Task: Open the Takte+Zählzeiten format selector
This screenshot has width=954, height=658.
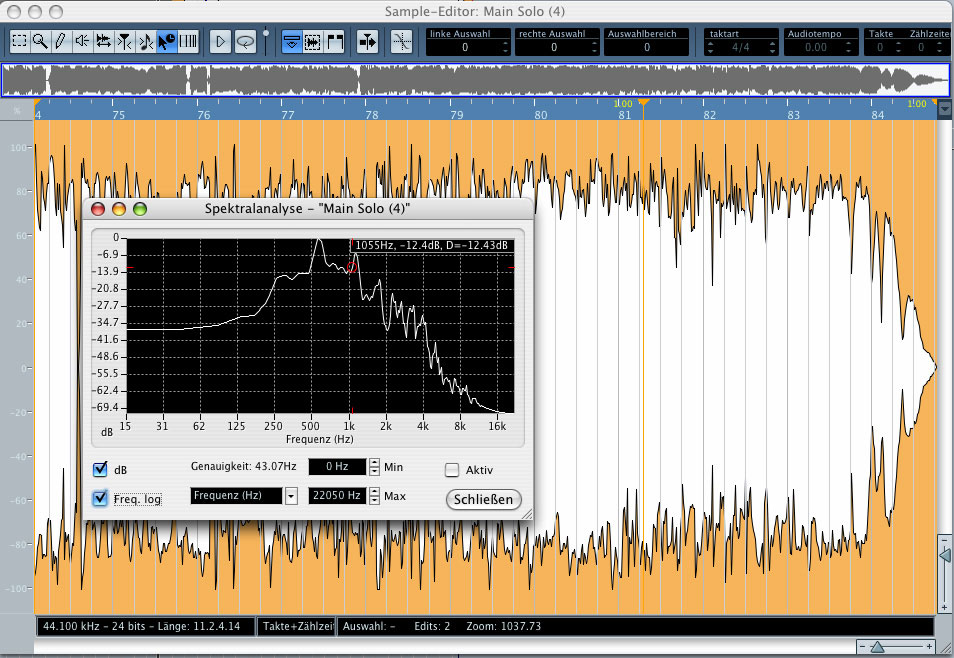Action: pos(296,626)
